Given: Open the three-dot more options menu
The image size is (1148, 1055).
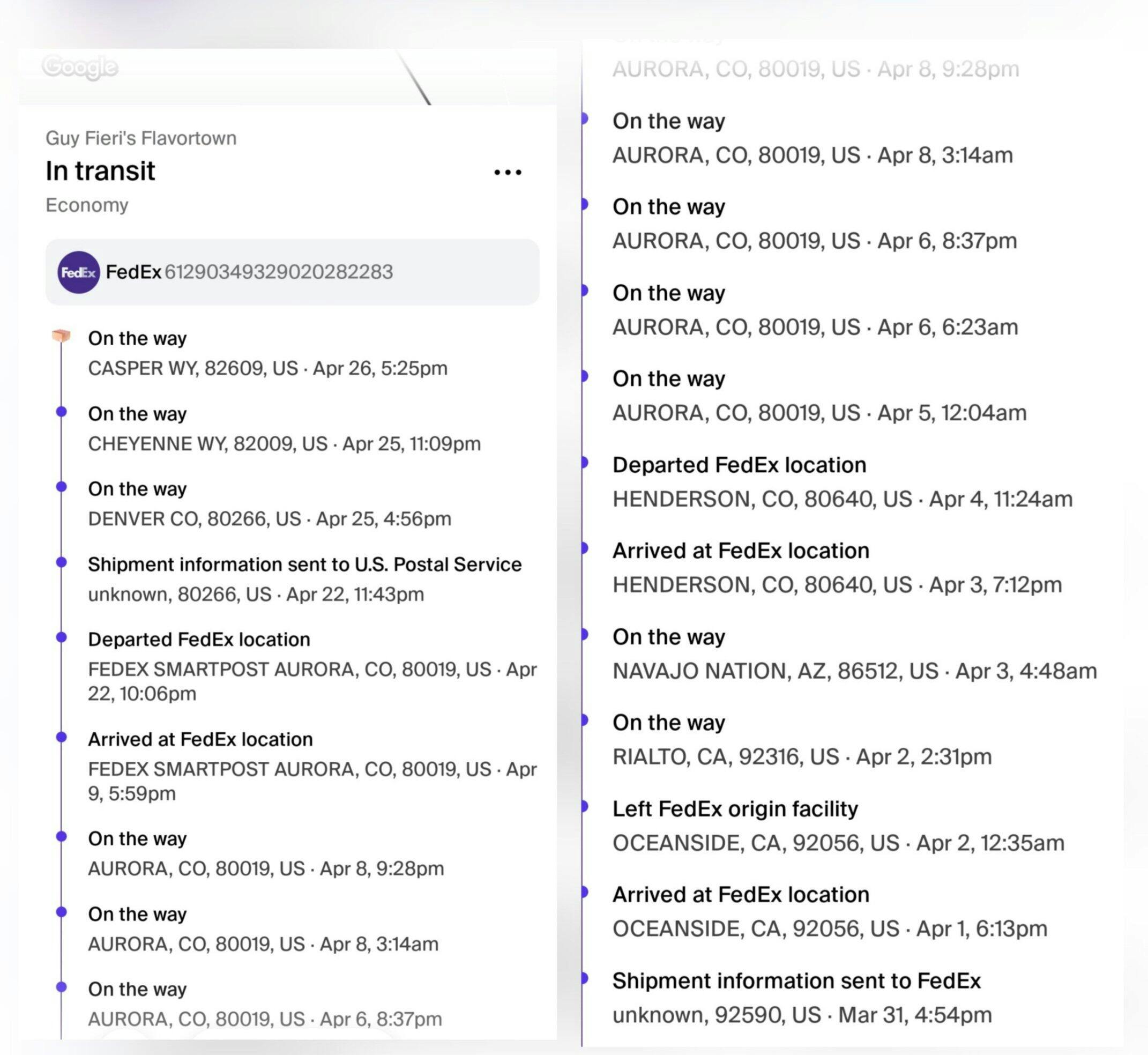Looking at the screenshot, I should tap(507, 172).
